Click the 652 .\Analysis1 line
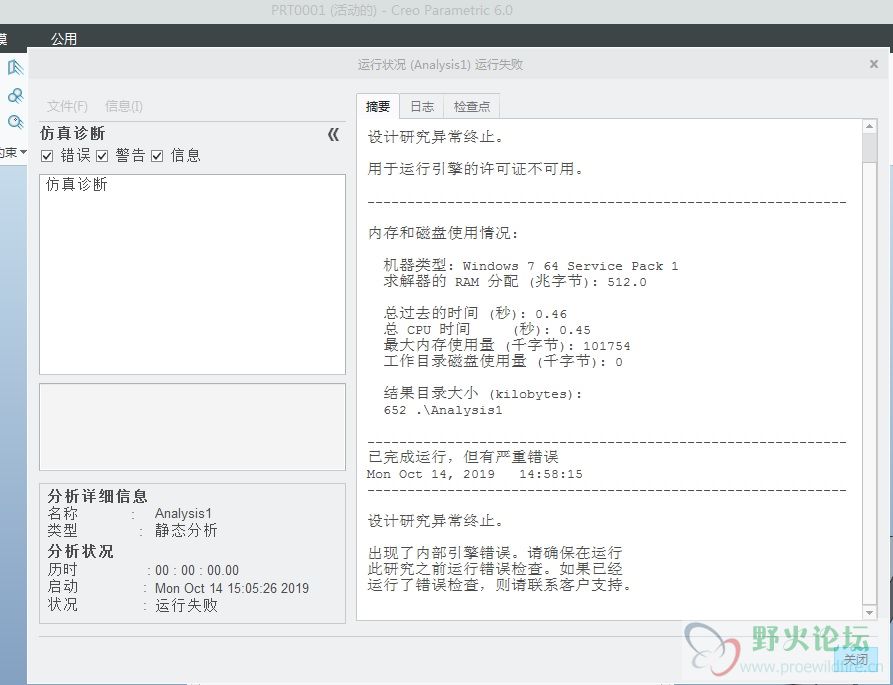Viewport: 893px width, 685px height. (443, 410)
